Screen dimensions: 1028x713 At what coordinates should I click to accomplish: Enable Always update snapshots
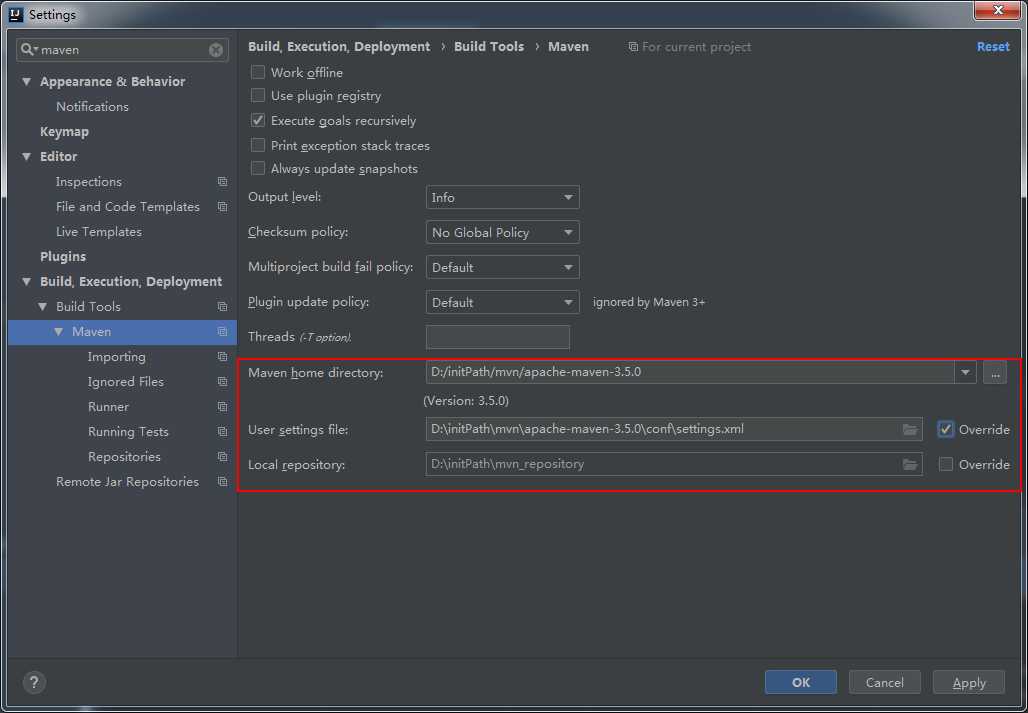(258, 168)
